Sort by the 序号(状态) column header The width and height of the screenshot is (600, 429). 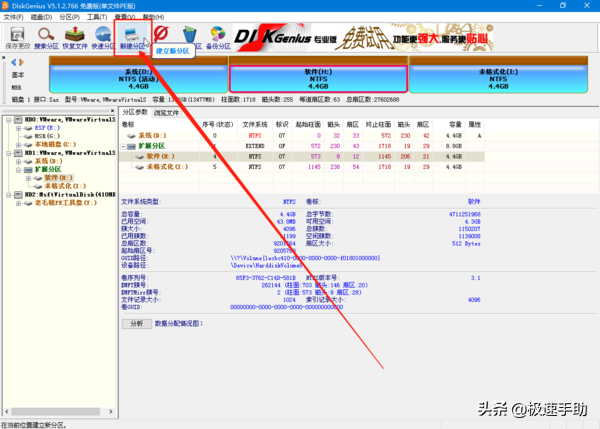click(x=217, y=124)
